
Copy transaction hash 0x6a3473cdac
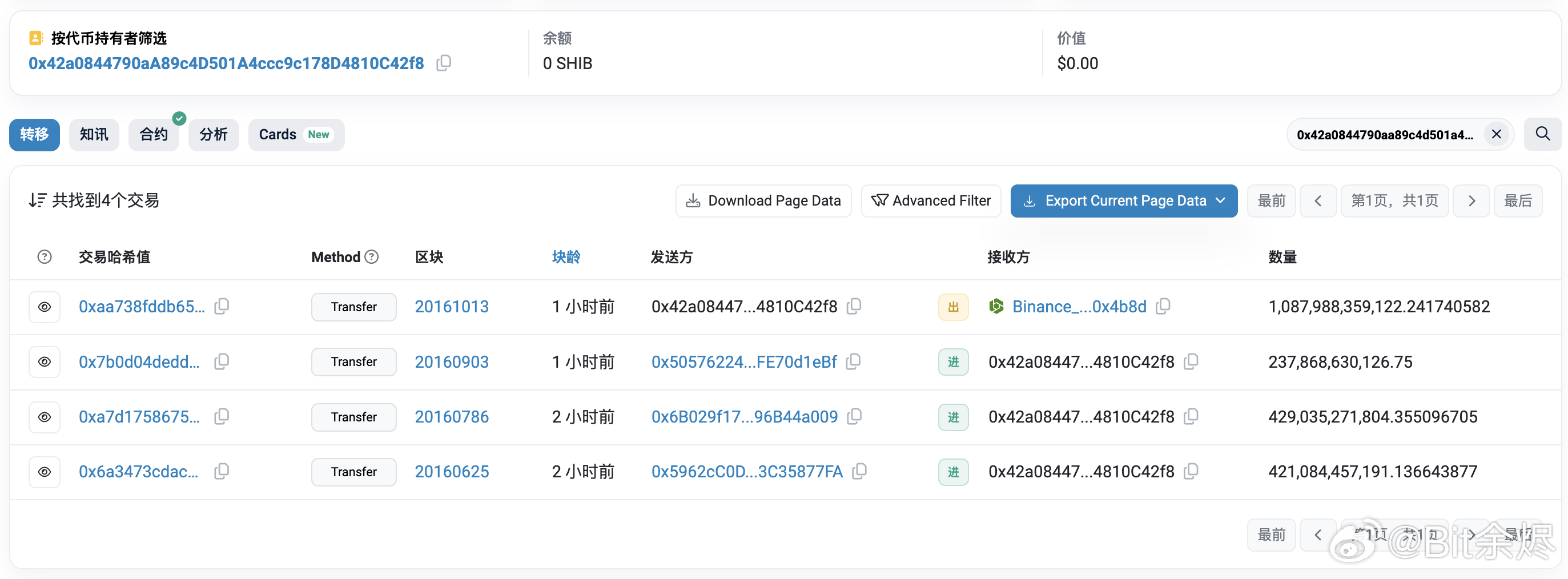(222, 471)
